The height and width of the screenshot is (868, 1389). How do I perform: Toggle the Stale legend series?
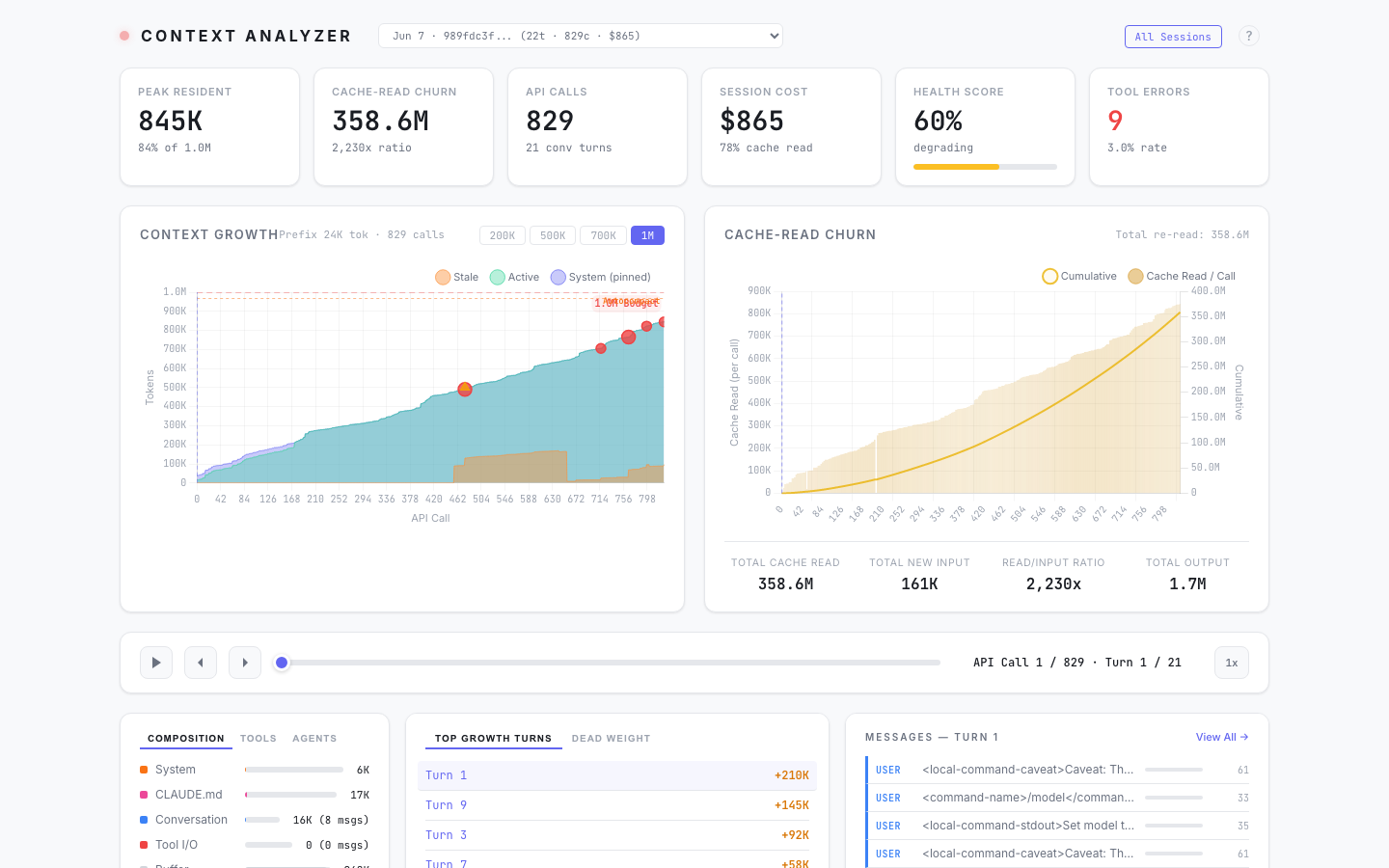click(x=456, y=277)
